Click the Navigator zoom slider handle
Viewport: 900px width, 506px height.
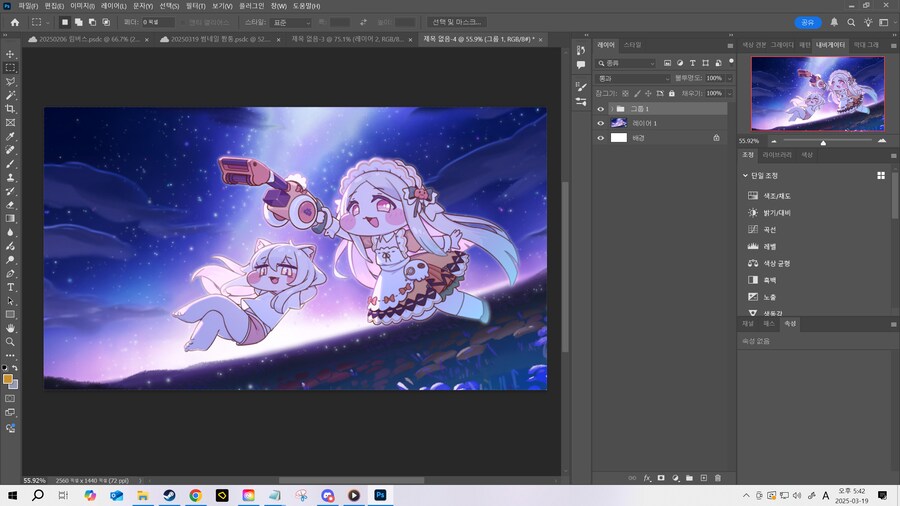pyautogui.click(x=823, y=142)
